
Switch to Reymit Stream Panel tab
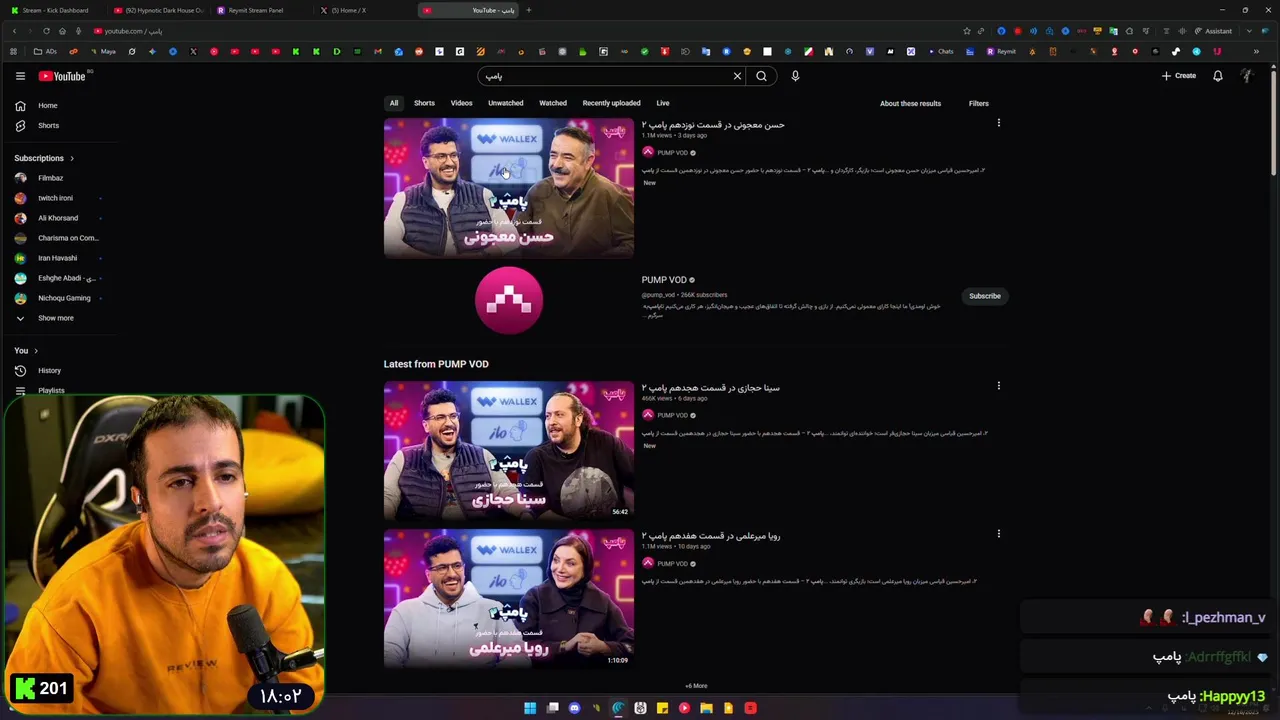click(262, 10)
